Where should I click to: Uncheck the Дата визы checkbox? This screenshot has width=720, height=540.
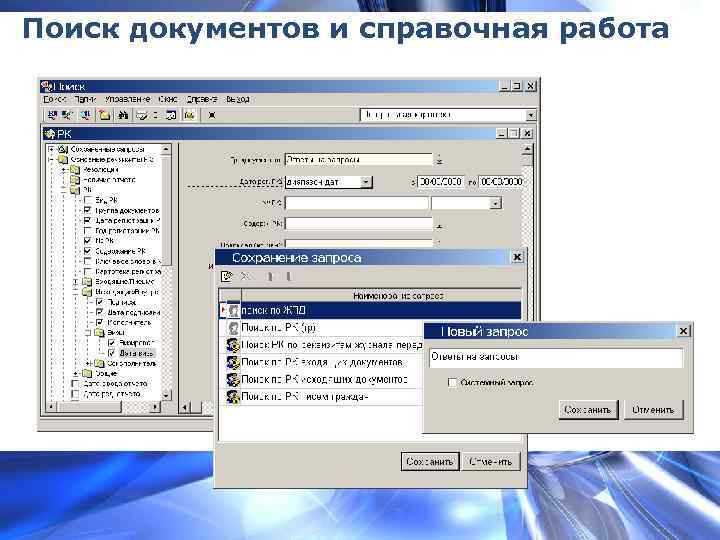pos(112,353)
